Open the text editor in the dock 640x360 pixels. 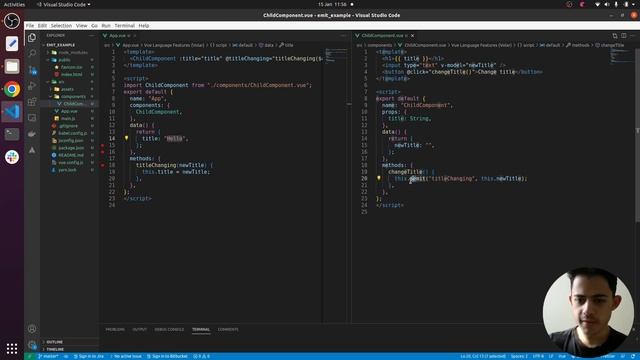coord(12,44)
